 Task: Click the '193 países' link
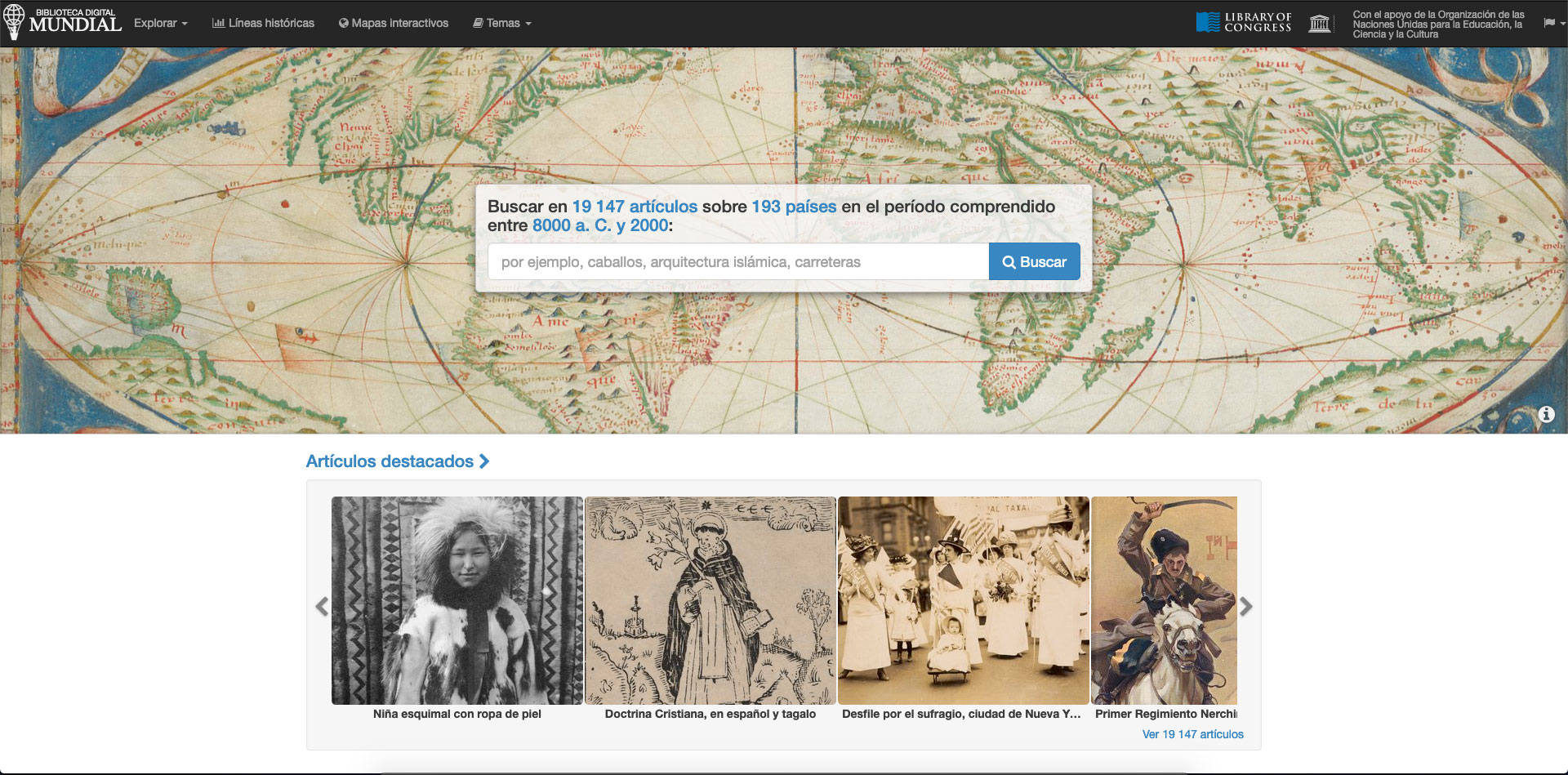point(794,207)
